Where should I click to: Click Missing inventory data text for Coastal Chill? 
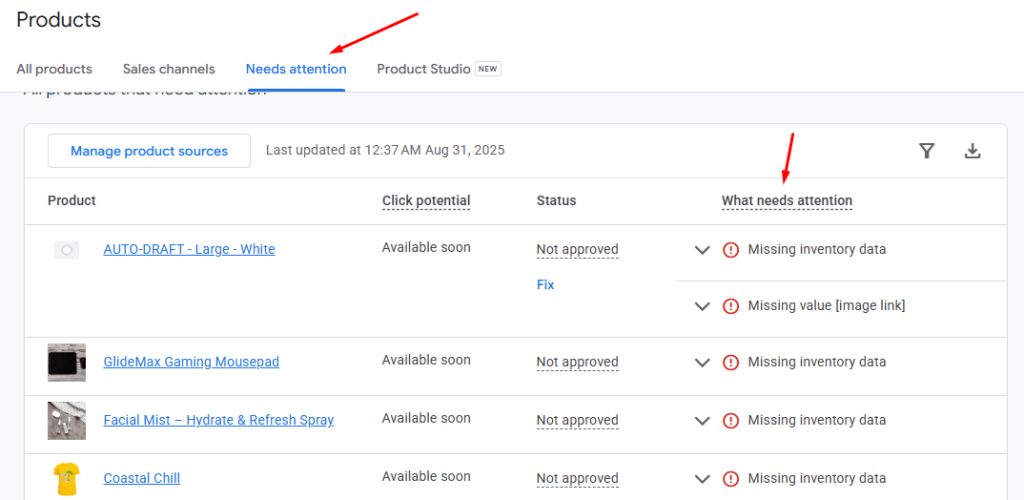coord(817,478)
